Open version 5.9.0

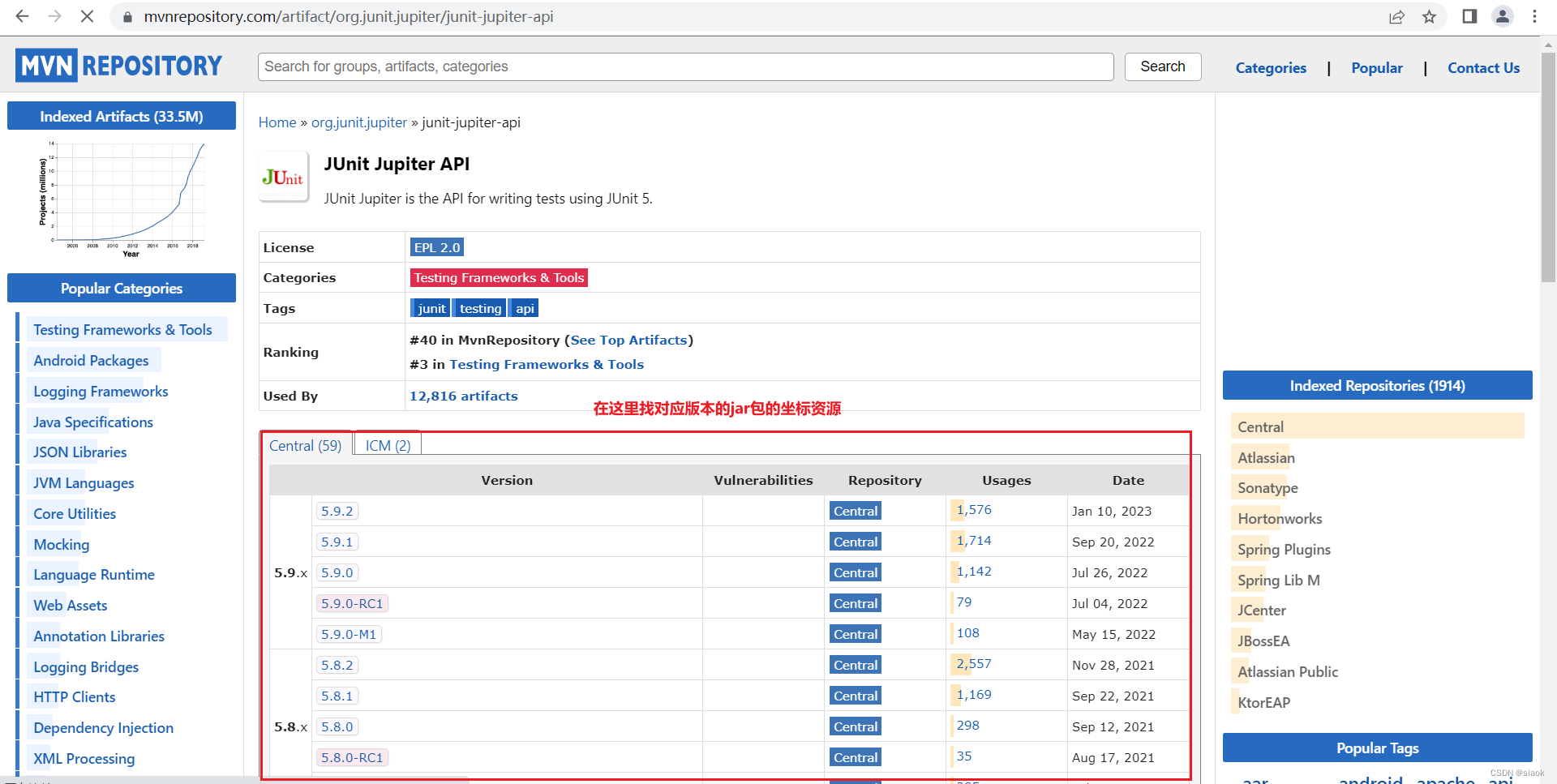tap(337, 572)
